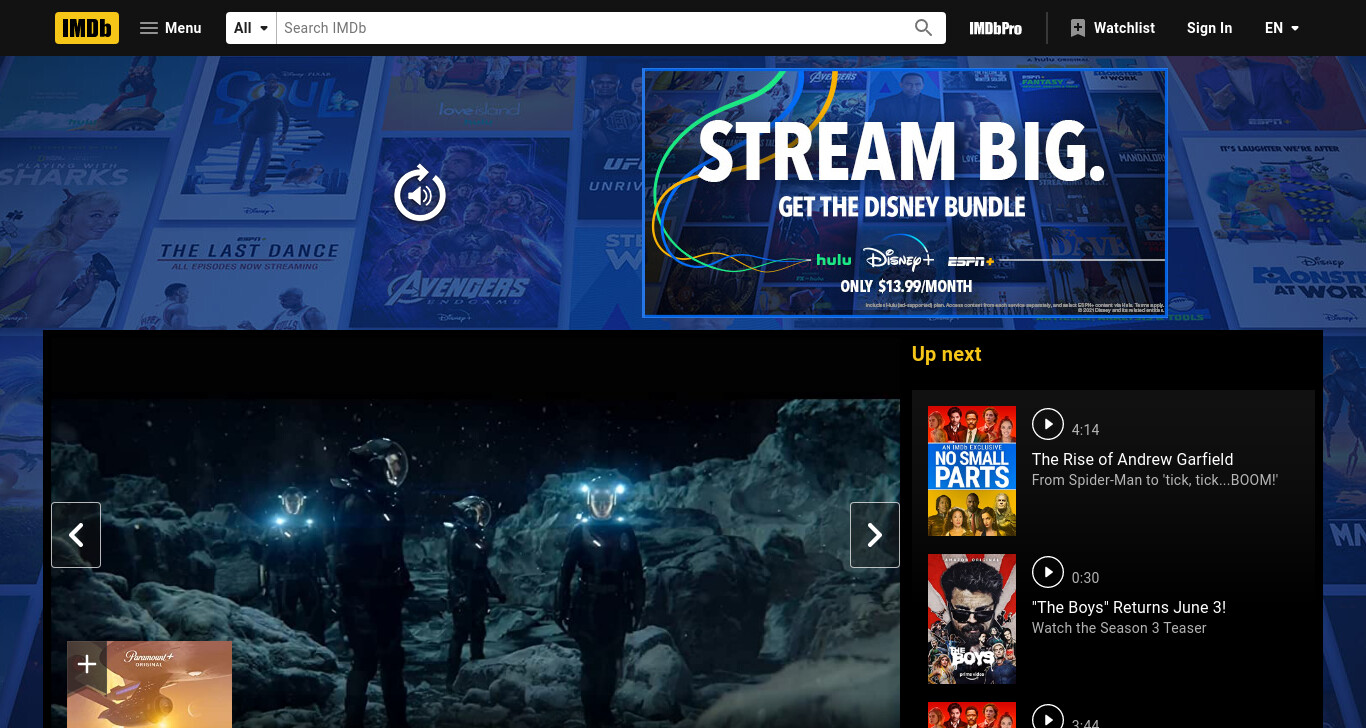Screen dimensions: 1366x728
Task: Open IMDbPro link in header
Action: click(x=995, y=28)
